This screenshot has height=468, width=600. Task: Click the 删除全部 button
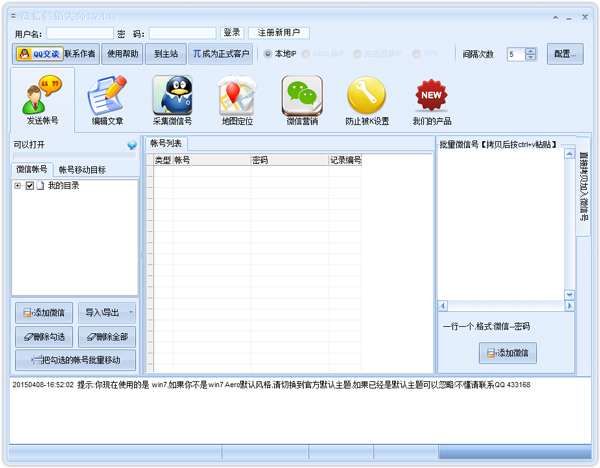[107, 337]
